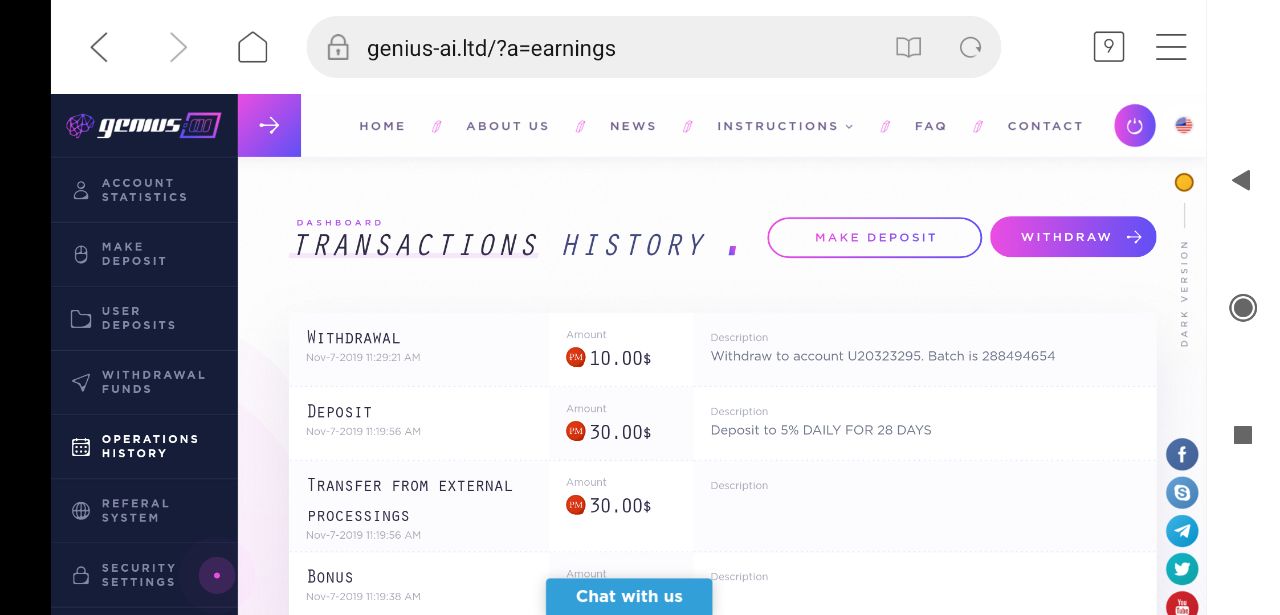
Task: Toggle the dark version switch
Action: tap(1184, 183)
